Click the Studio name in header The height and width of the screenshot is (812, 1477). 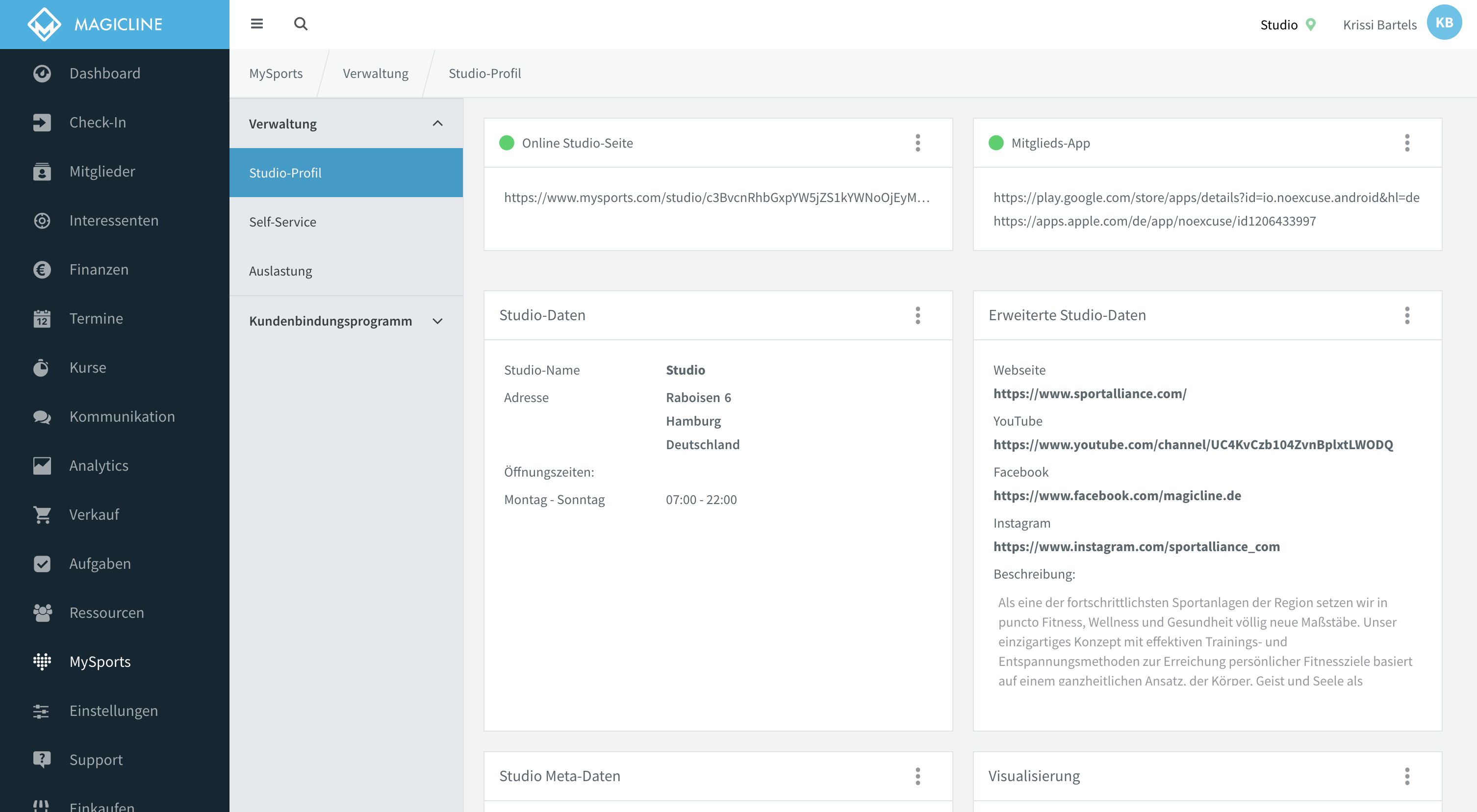point(1278,25)
